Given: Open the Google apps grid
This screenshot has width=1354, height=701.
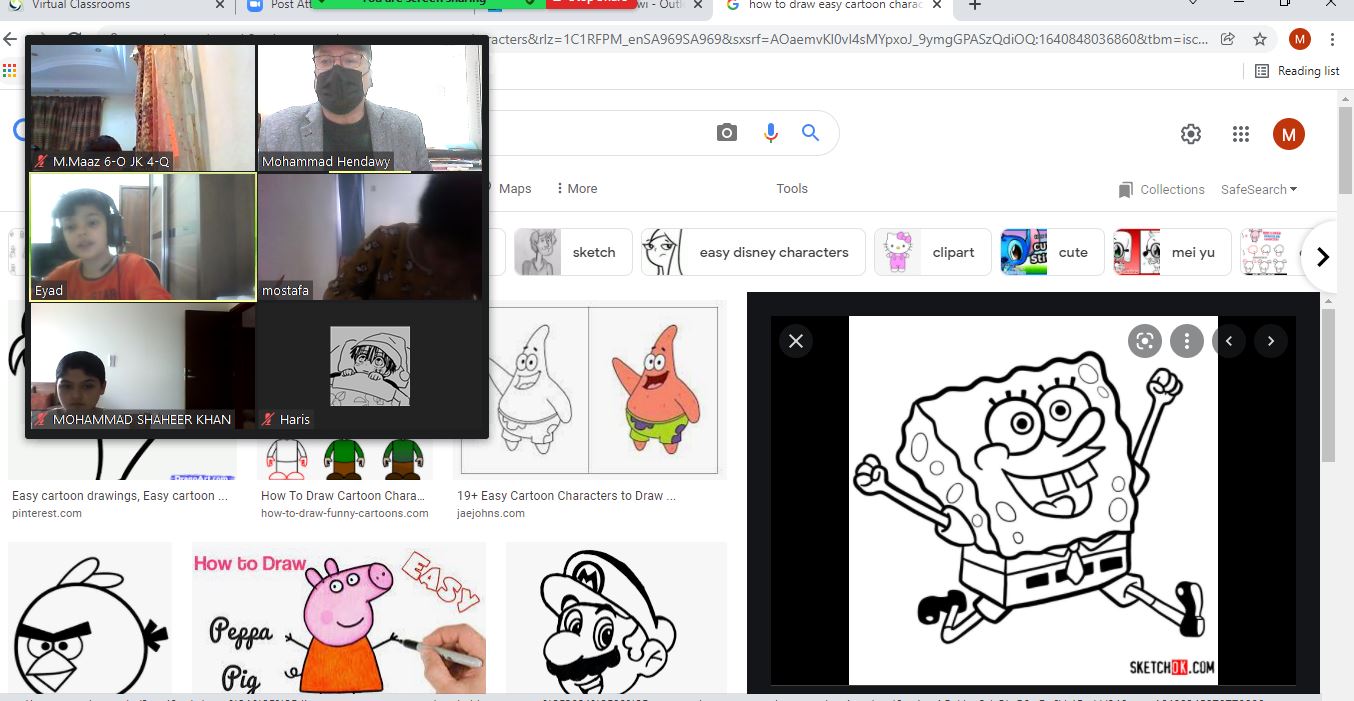Looking at the screenshot, I should (1241, 134).
